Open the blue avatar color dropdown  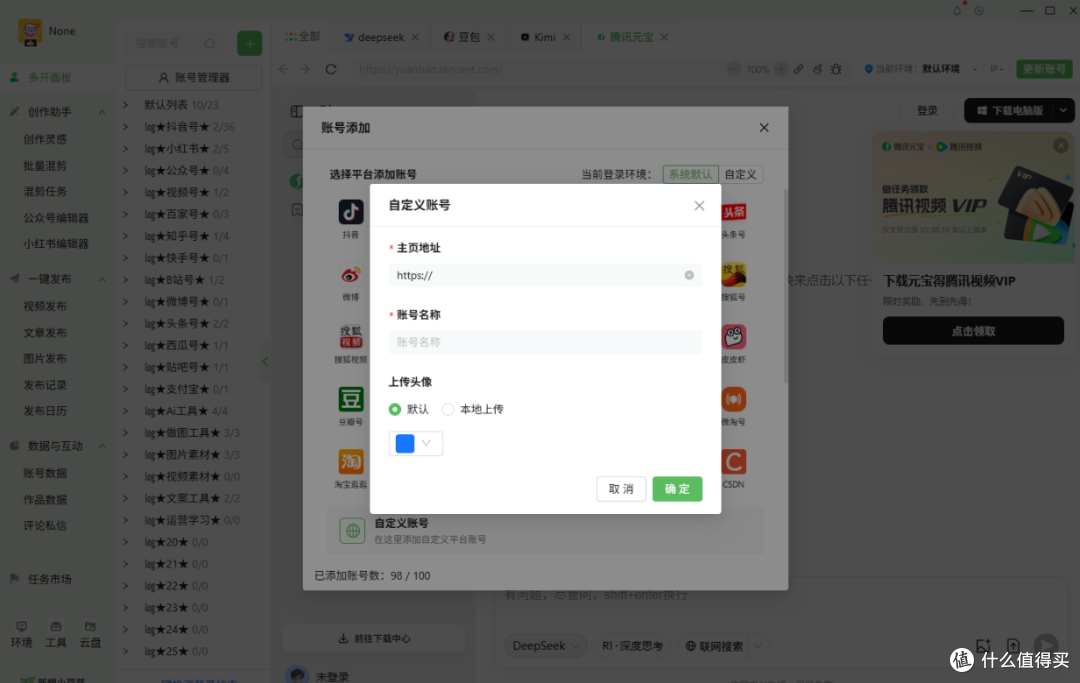[x=416, y=443]
